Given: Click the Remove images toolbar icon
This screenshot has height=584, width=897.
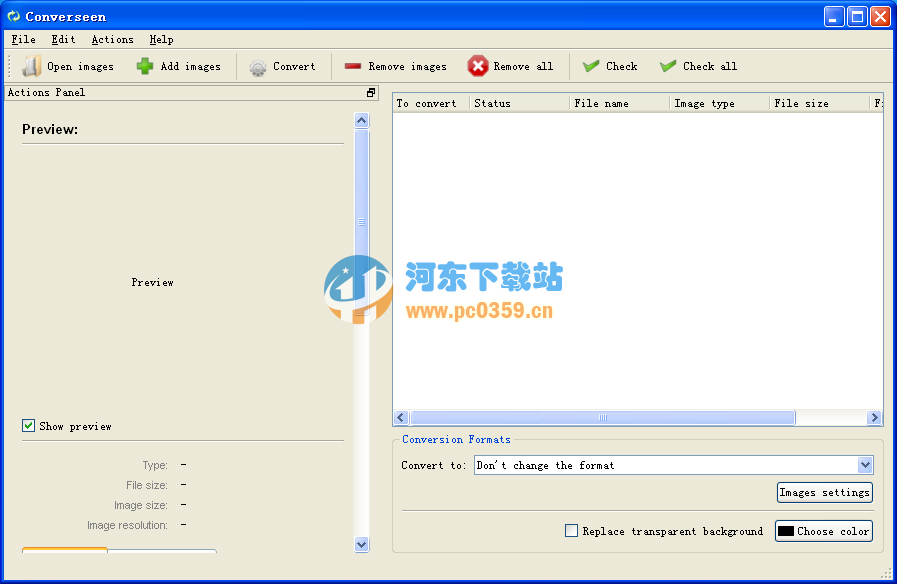Looking at the screenshot, I should coord(353,66).
